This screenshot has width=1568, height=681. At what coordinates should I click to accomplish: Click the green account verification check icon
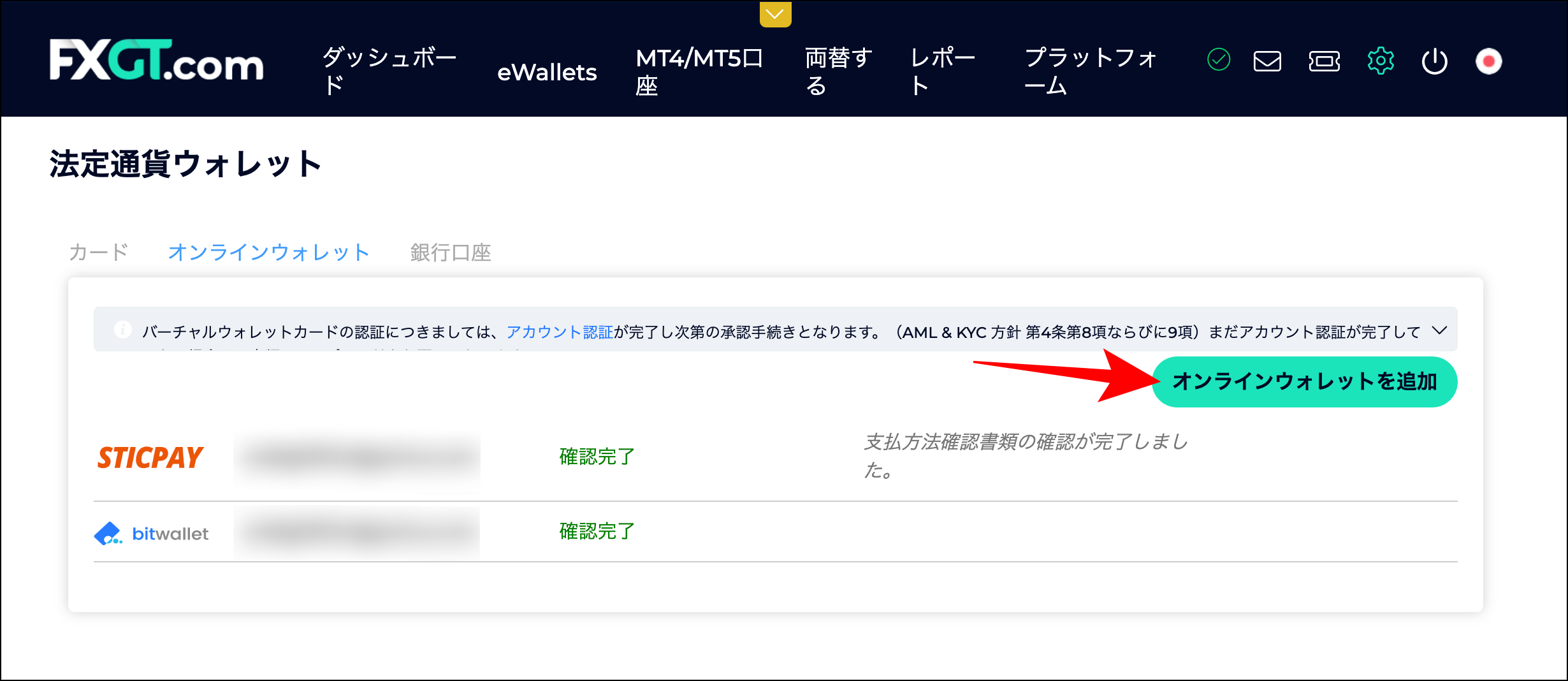point(1218,61)
